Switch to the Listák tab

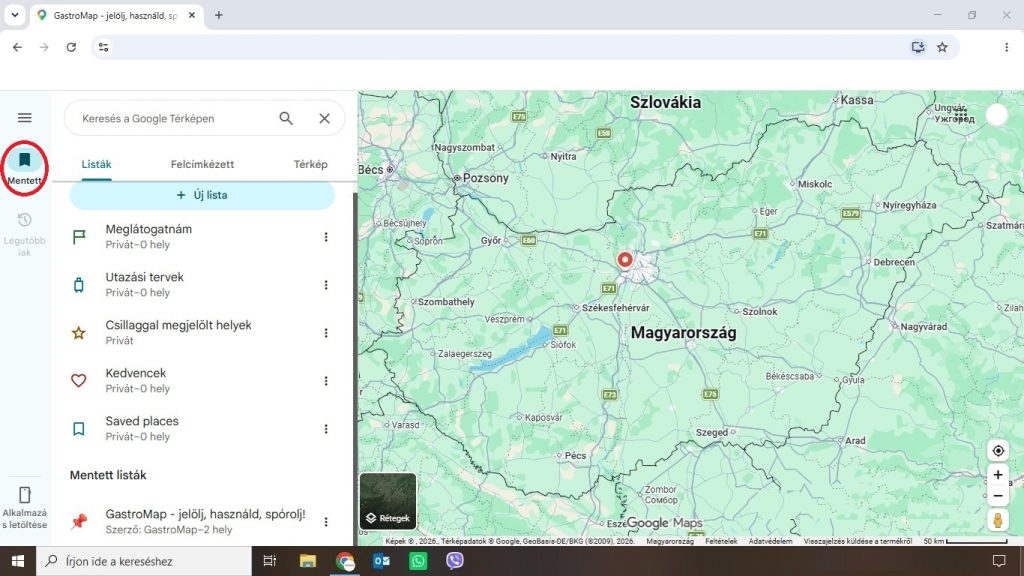[96, 165]
